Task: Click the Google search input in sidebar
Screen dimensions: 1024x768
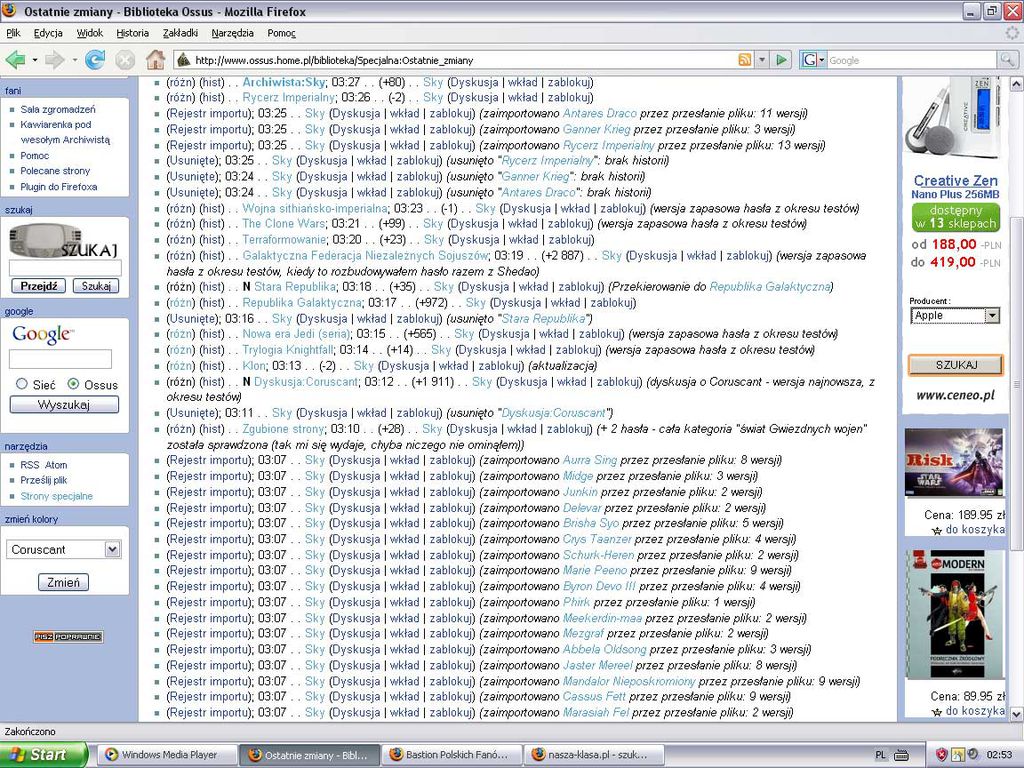Action: click(x=60, y=359)
